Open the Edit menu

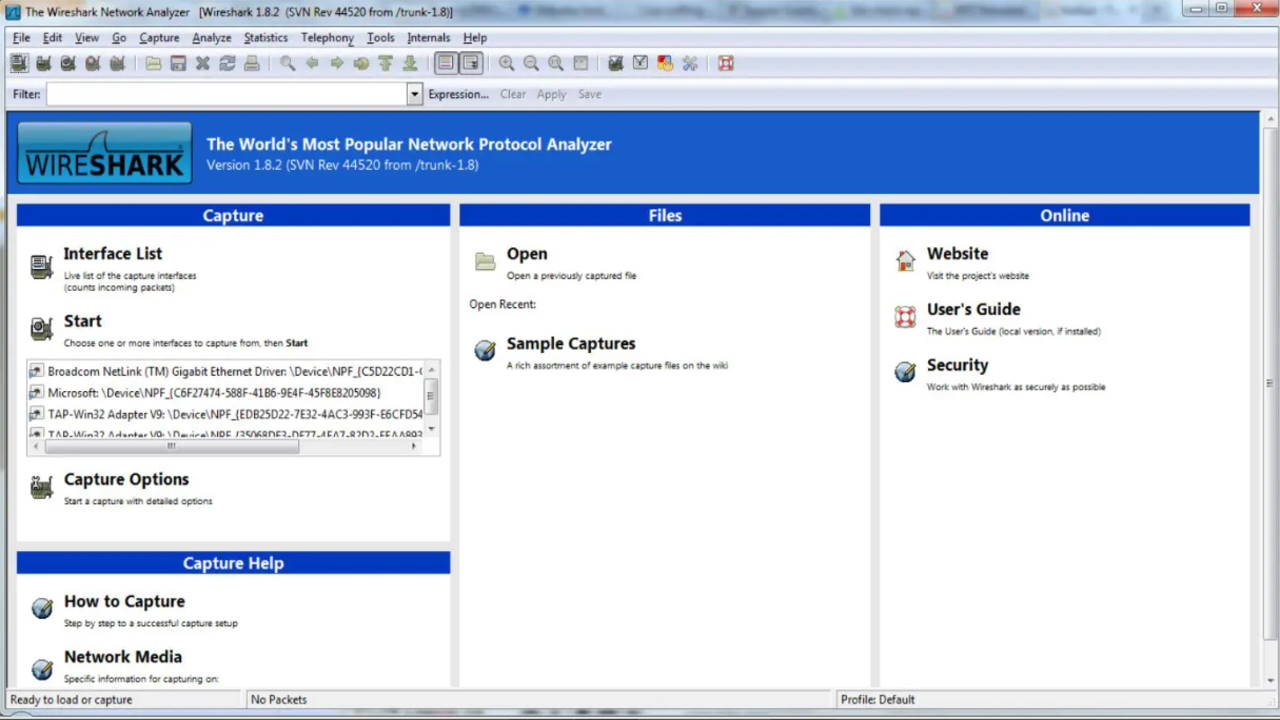click(x=52, y=37)
